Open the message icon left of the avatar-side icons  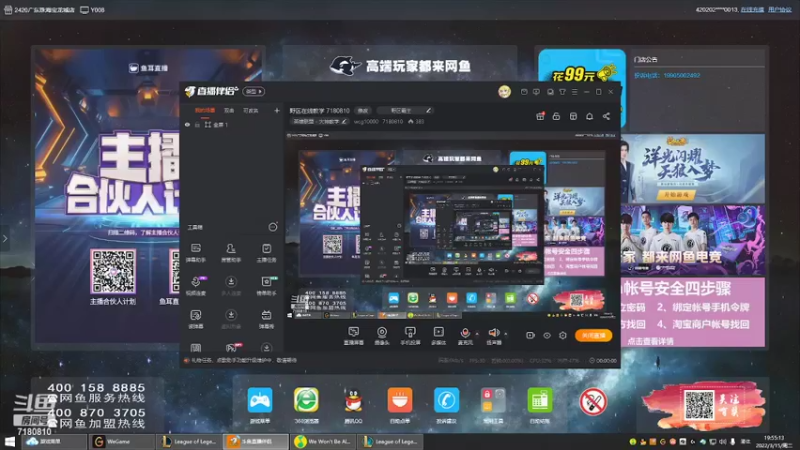pos(524,92)
